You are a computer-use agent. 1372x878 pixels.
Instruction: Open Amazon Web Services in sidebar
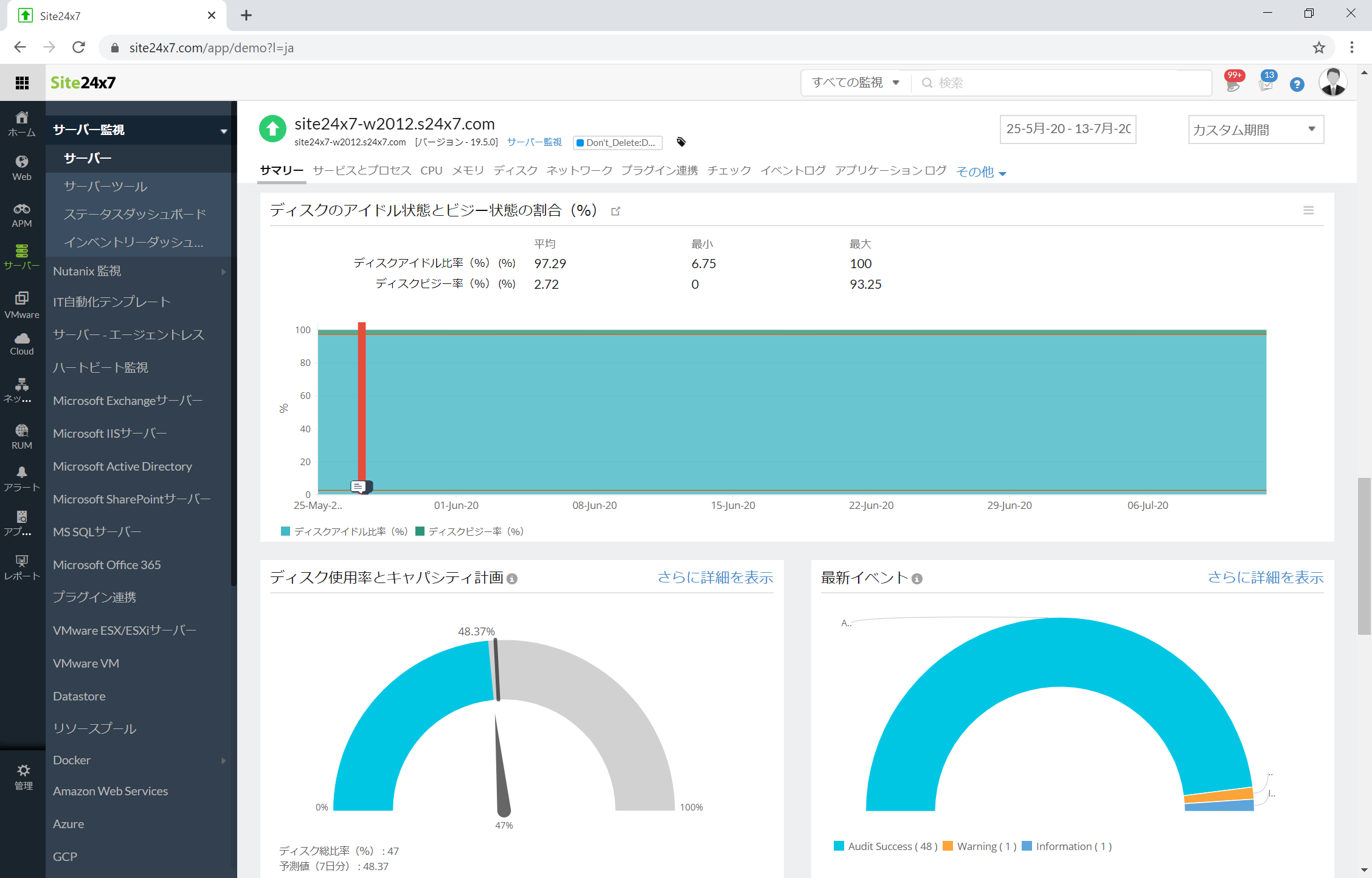click(110, 791)
